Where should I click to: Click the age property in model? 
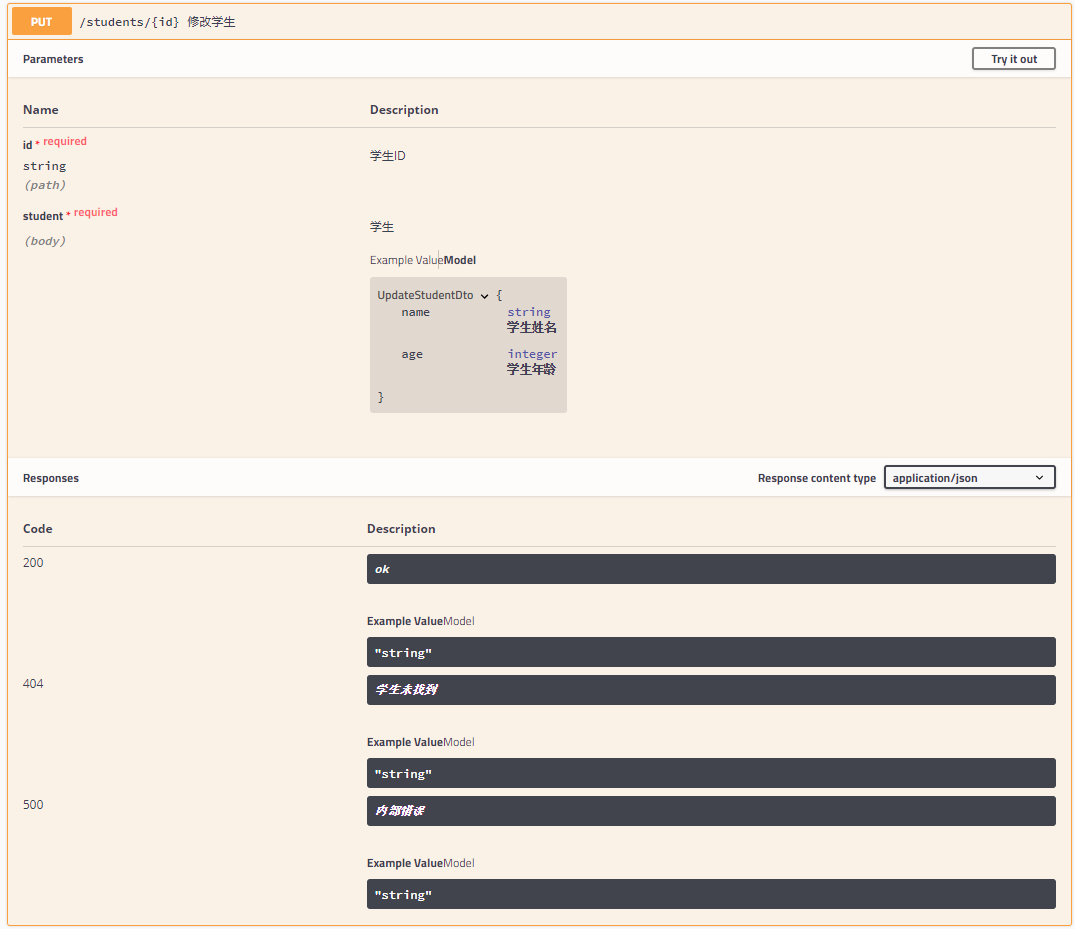tap(412, 354)
